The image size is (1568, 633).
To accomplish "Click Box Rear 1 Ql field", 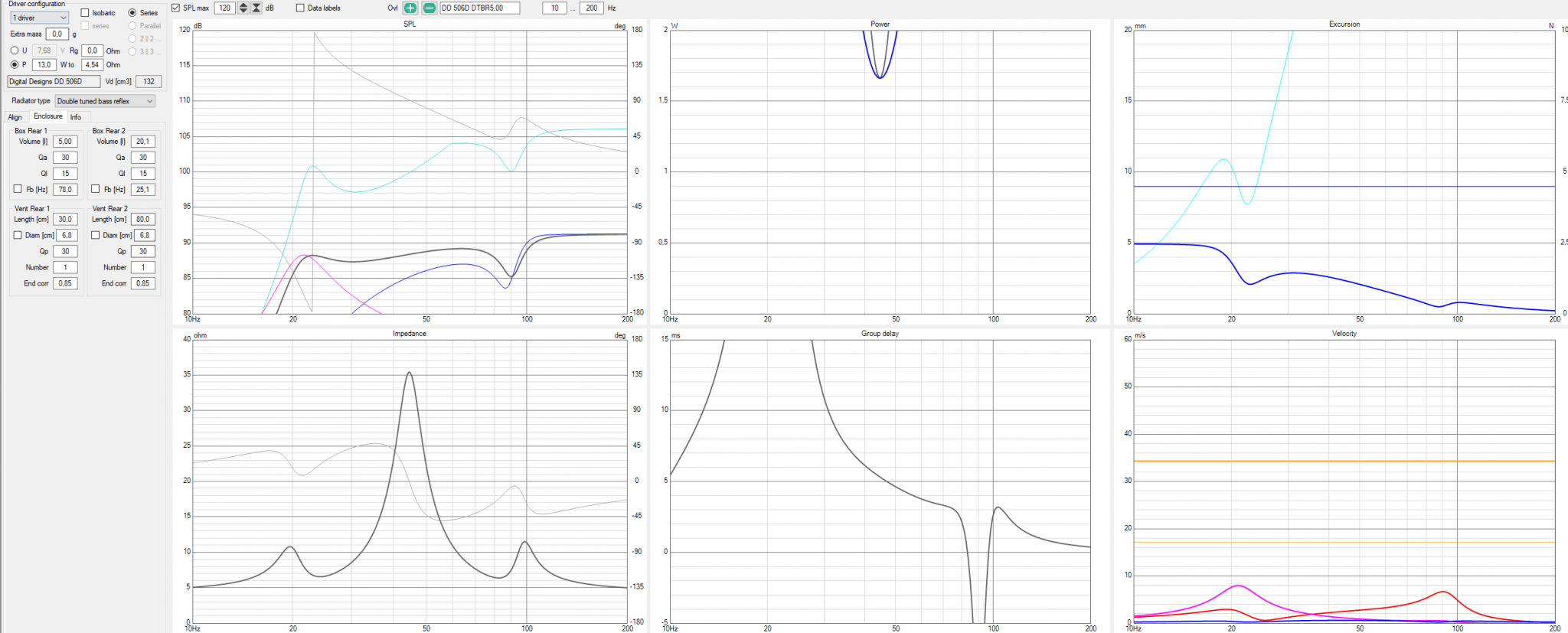I will pyautogui.click(x=65, y=174).
